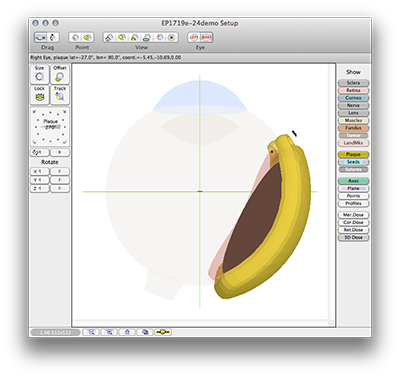The height and width of the screenshot is (377, 400).
Task: Select the second Drag mode icon
Action: 54,37
